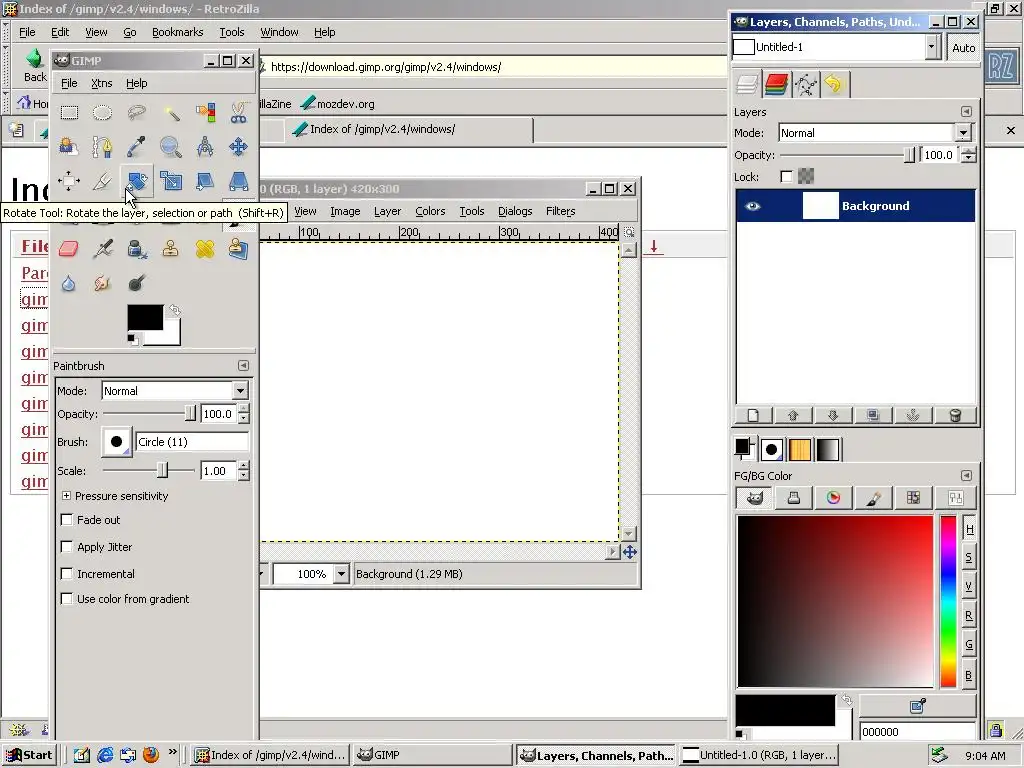Toggle visibility eye of Background layer
The height and width of the screenshot is (768, 1024).
[x=752, y=206]
